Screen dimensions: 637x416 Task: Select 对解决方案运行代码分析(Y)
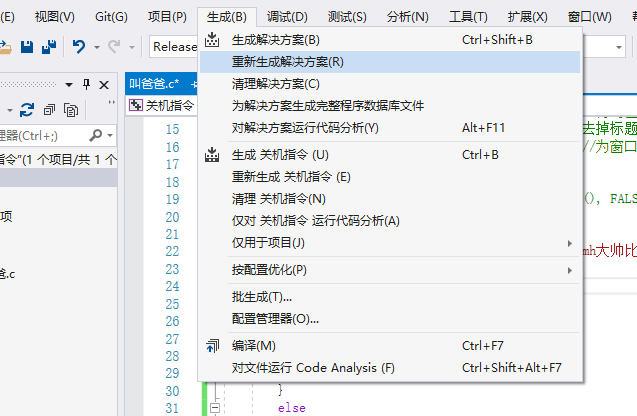coord(390,128)
